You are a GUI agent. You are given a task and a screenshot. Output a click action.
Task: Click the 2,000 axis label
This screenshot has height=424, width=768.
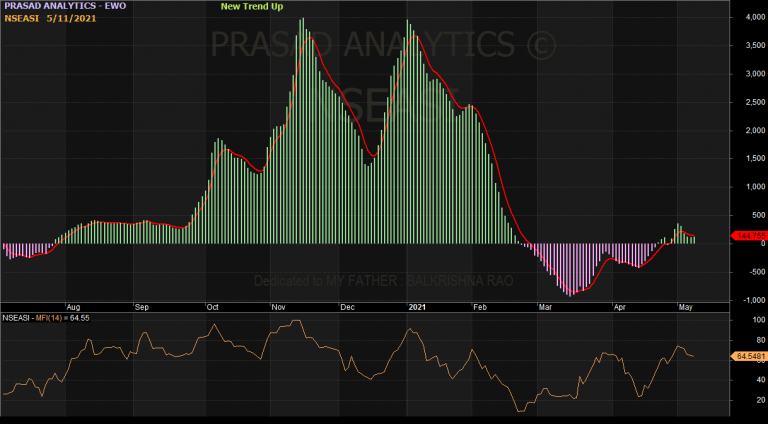755,131
